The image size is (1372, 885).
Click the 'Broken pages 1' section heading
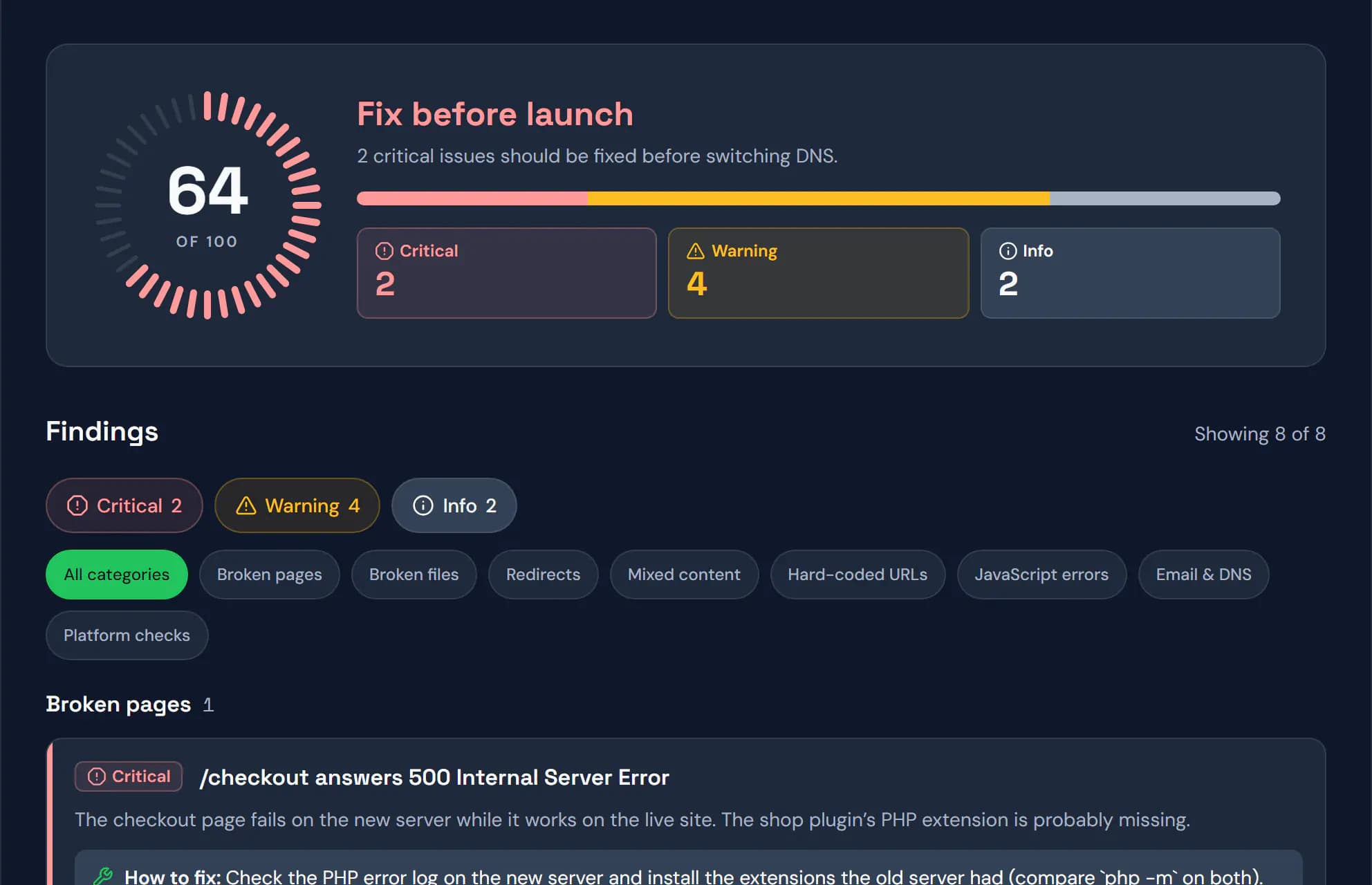click(130, 704)
